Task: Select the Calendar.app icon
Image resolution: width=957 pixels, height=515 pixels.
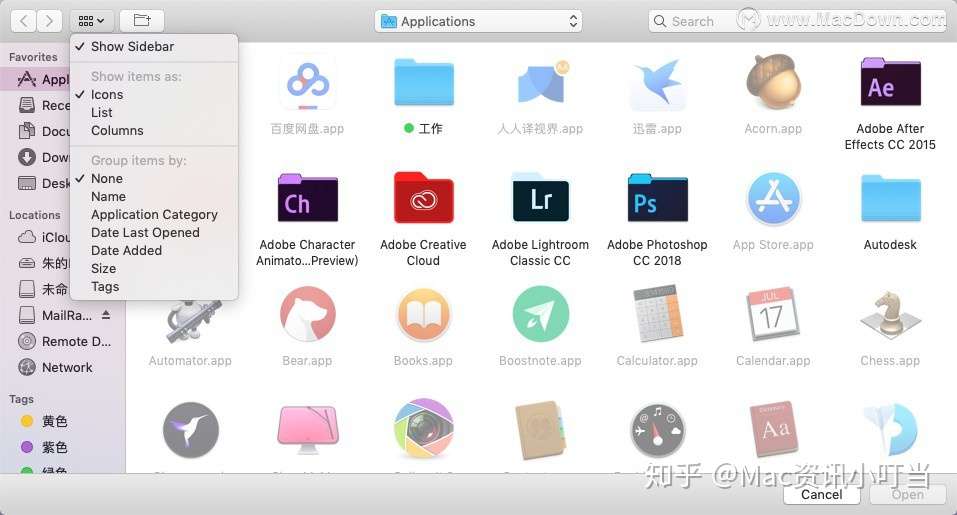Action: click(x=773, y=314)
